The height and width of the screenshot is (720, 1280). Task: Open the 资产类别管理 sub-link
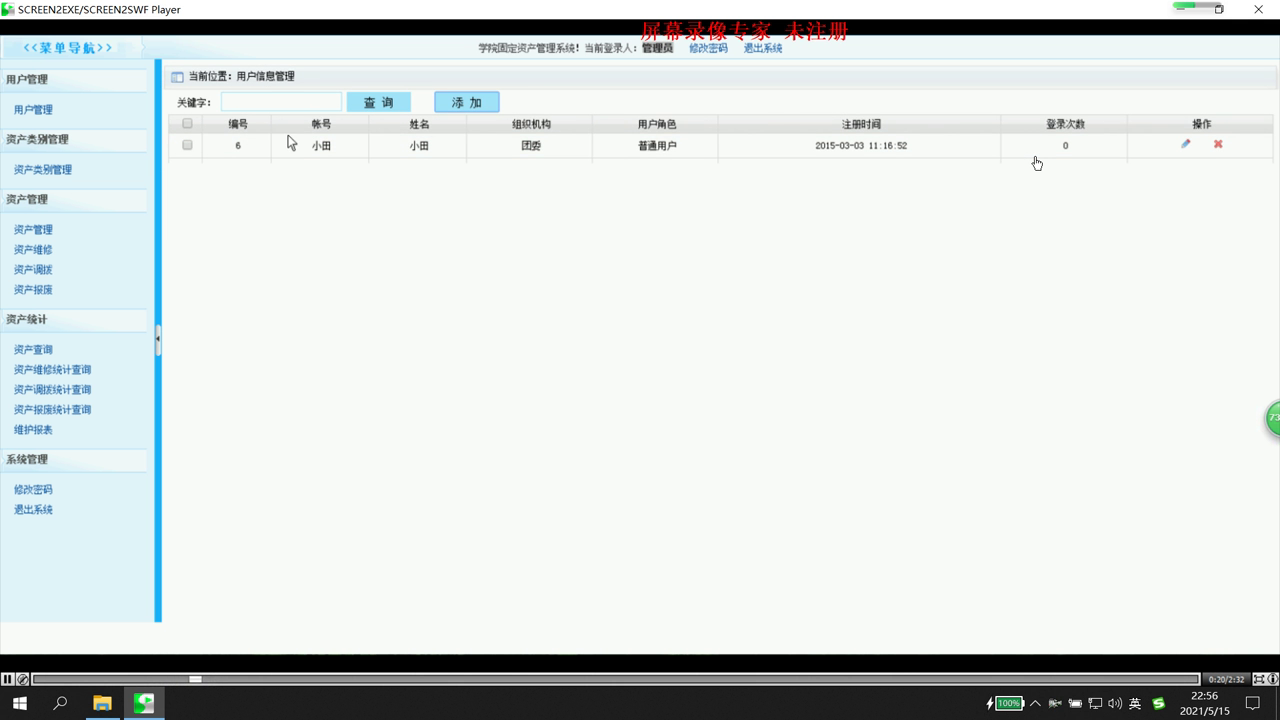[43, 170]
